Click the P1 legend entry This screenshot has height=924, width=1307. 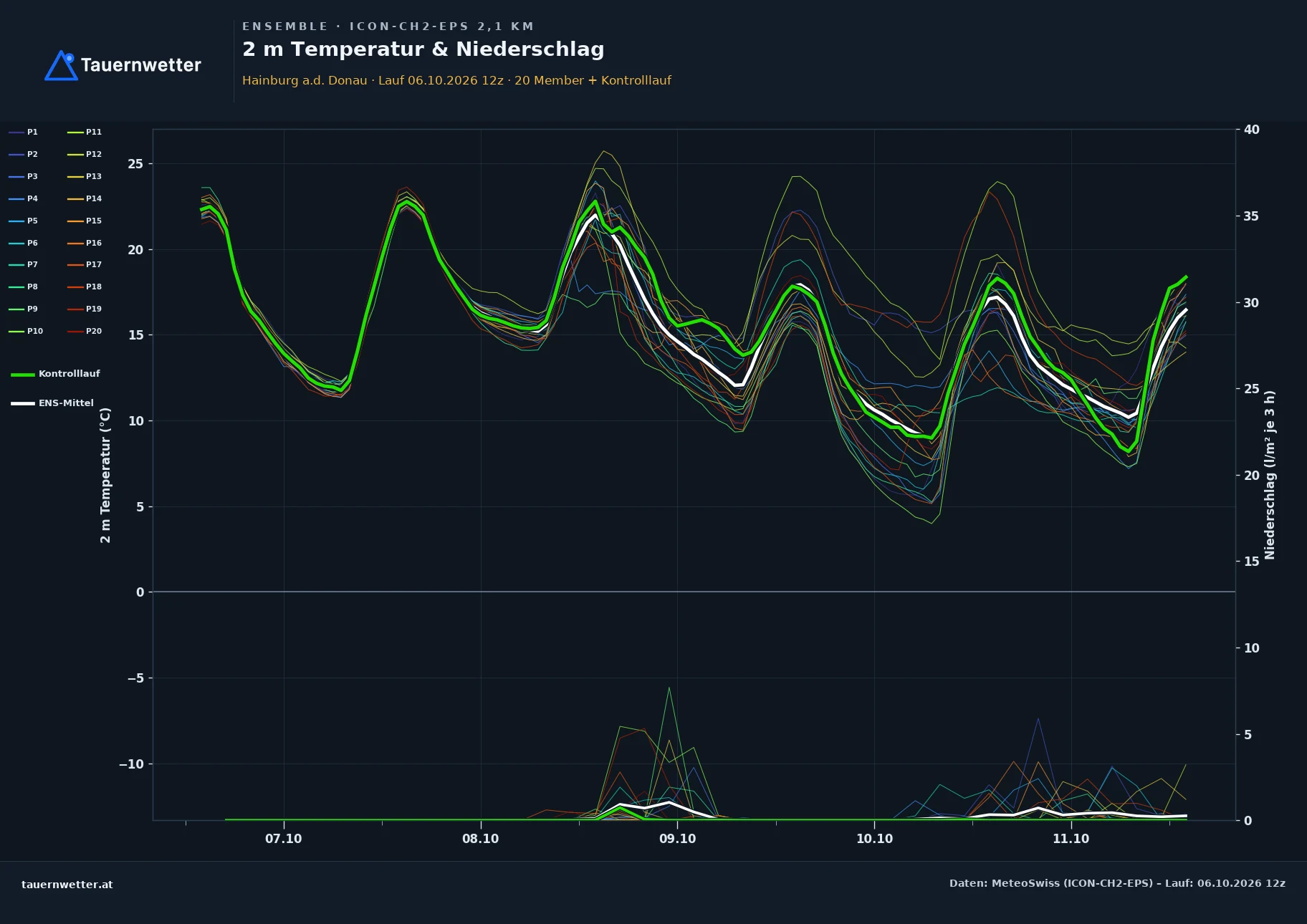23,132
